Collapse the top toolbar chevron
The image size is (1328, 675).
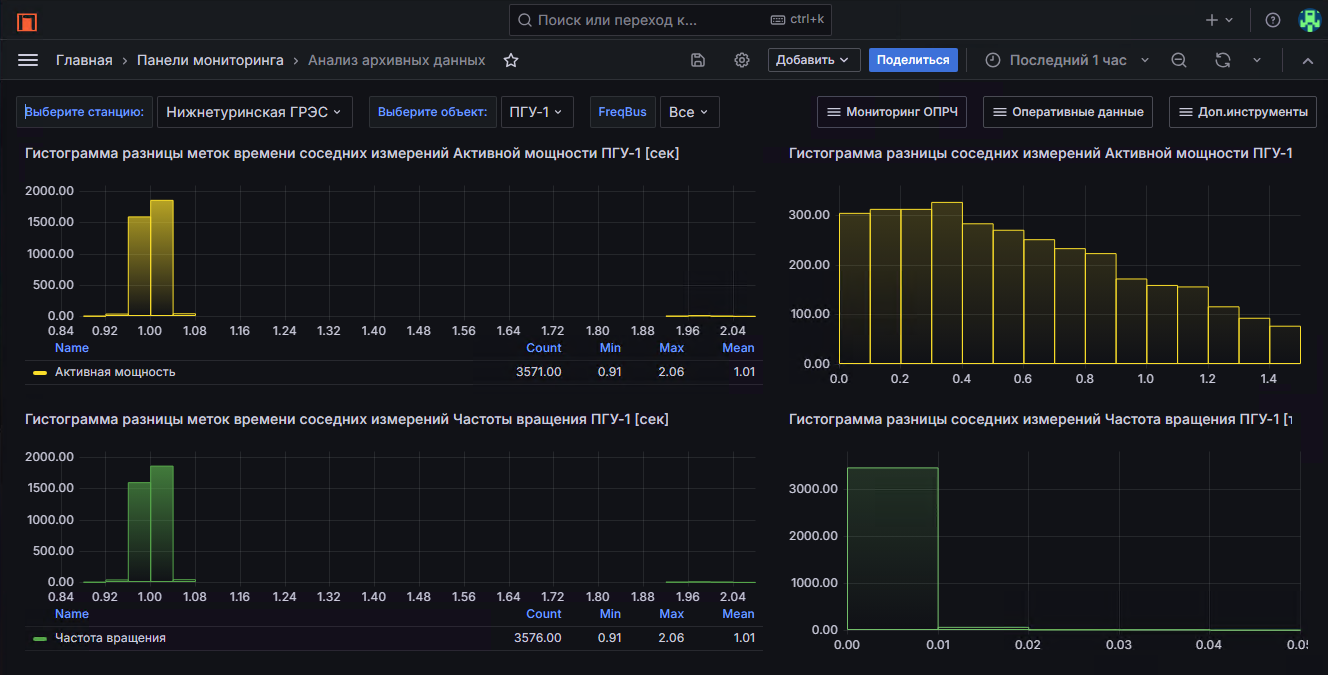(1307, 60)
